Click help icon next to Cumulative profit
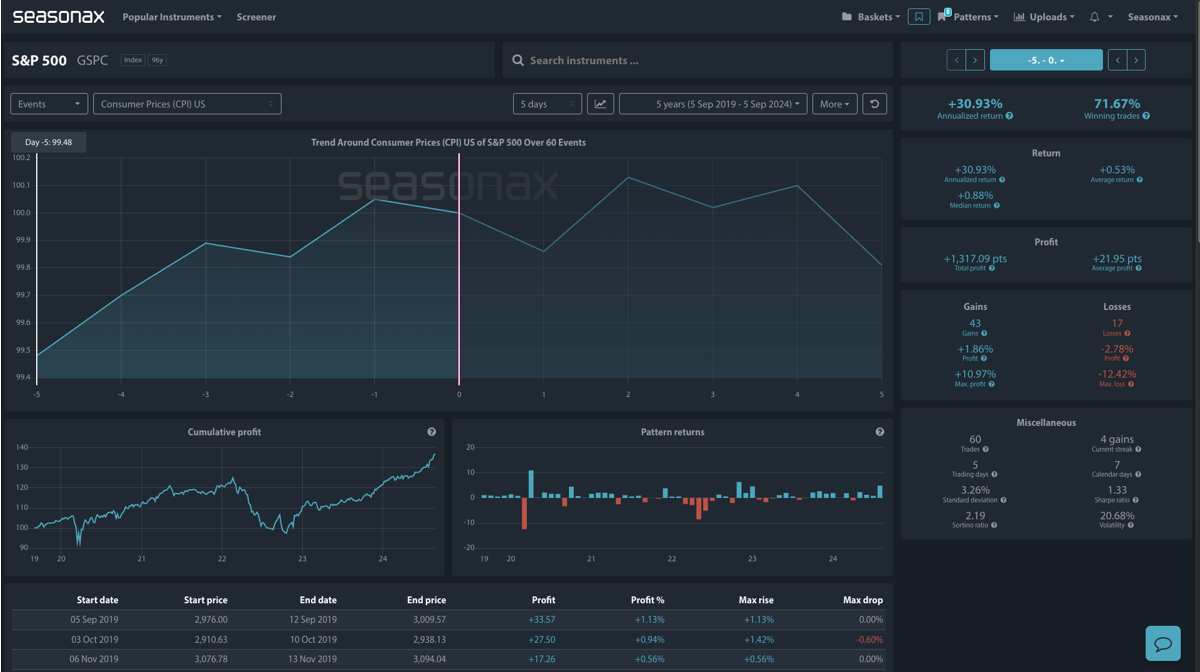1200x672 pixels. pyautogui.click(x=432, y=432)
